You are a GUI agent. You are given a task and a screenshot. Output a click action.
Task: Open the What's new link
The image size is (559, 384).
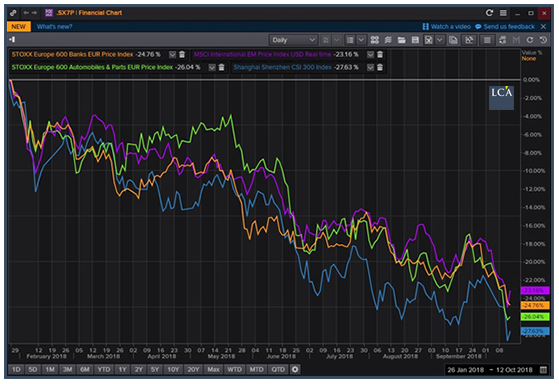(55, 27)
